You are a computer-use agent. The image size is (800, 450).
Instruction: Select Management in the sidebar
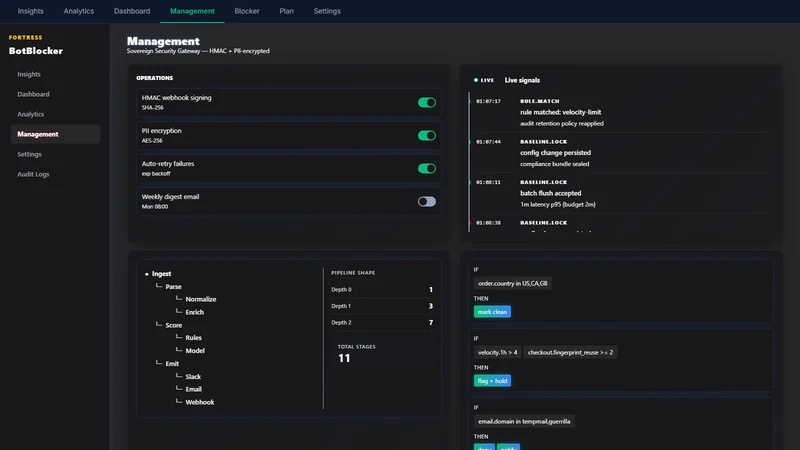pyautogui.click(x=55, y=134)
